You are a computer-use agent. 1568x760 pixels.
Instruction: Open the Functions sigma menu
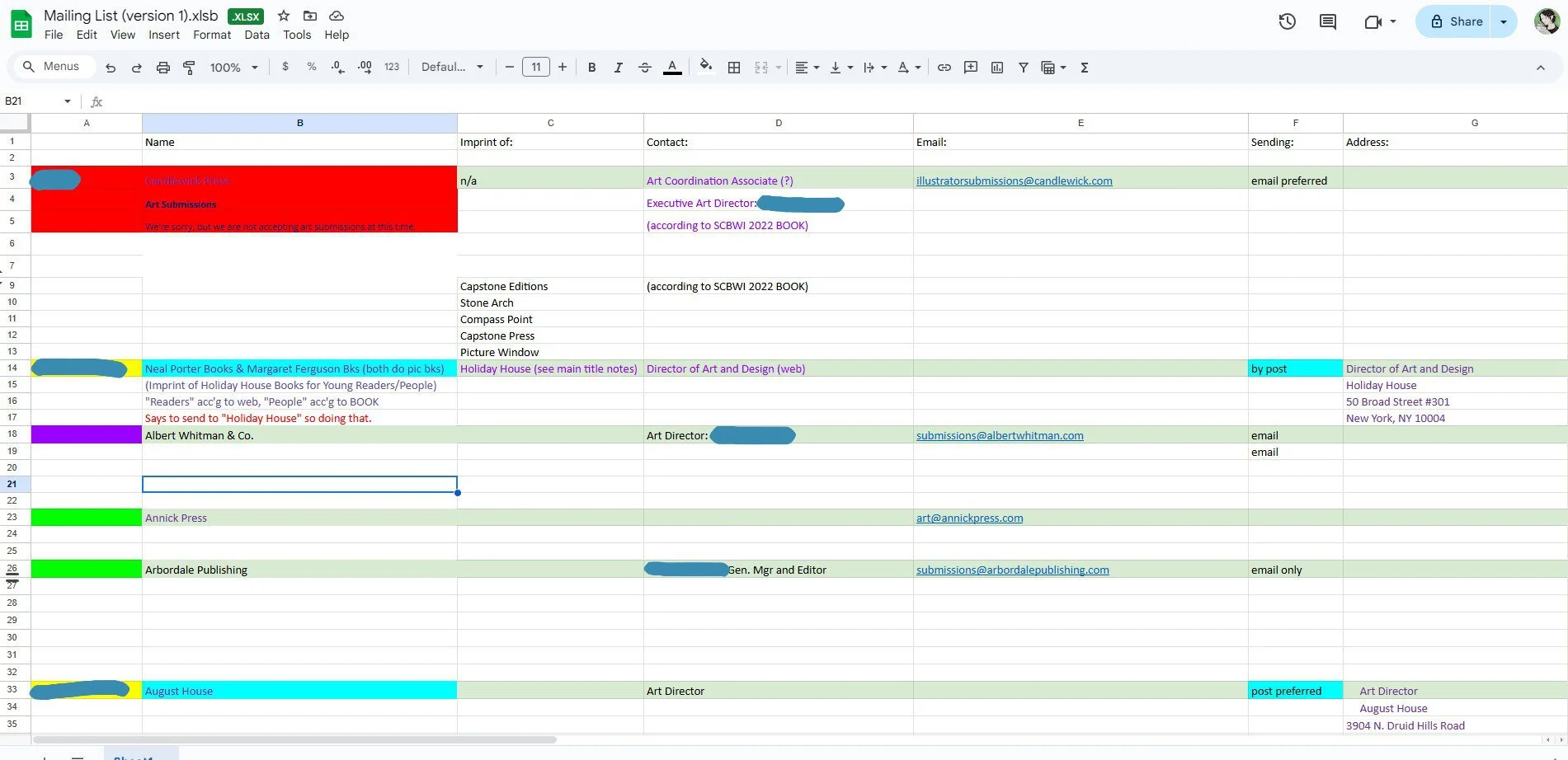(1085, 68)
